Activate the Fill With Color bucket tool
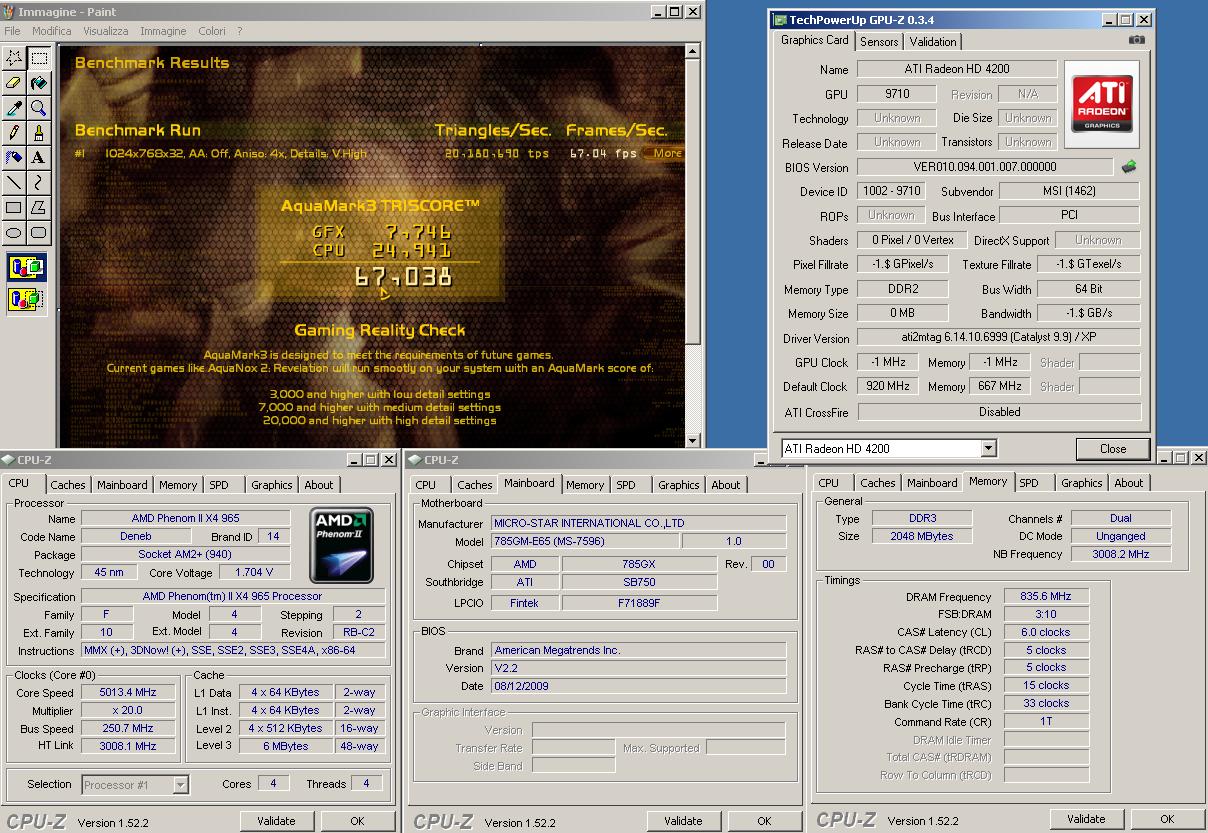The width and height of the screenshot is (1208, 833). click(38, 83)
